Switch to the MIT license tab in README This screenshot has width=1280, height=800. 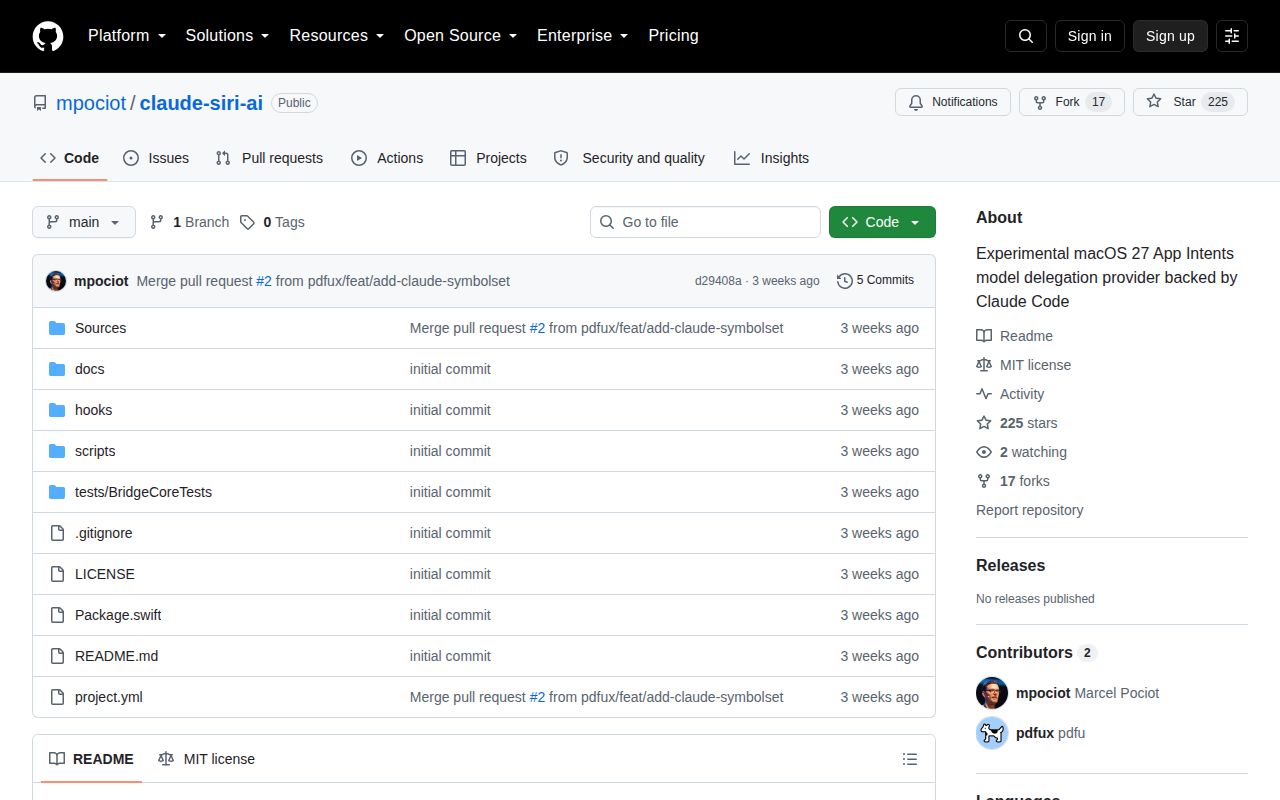pyautogui.click(x=206, y=759)
